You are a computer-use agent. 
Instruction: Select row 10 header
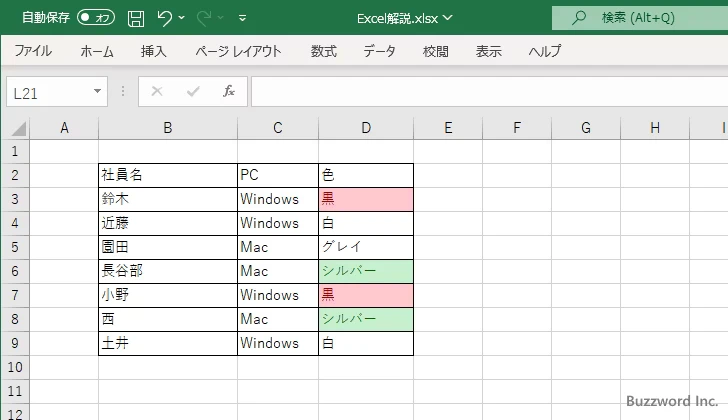(x=15, y=368)
